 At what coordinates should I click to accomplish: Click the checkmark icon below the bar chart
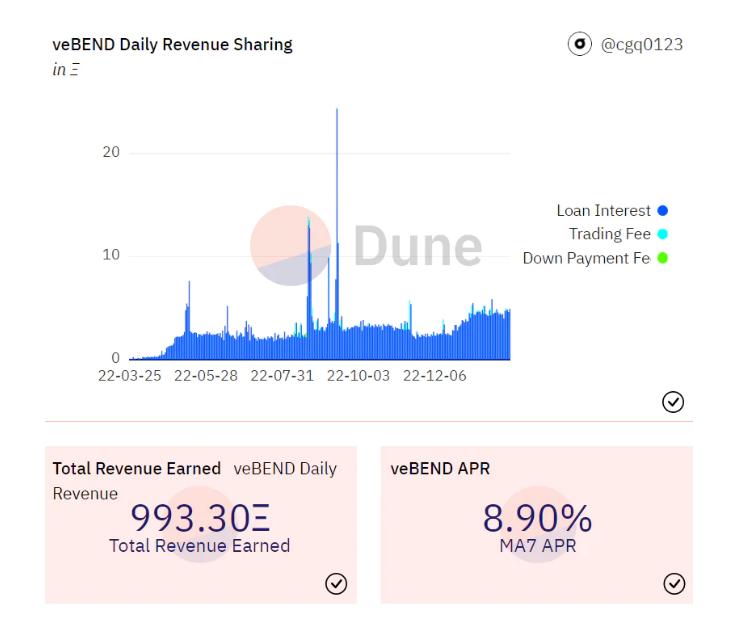pos(673,401)
